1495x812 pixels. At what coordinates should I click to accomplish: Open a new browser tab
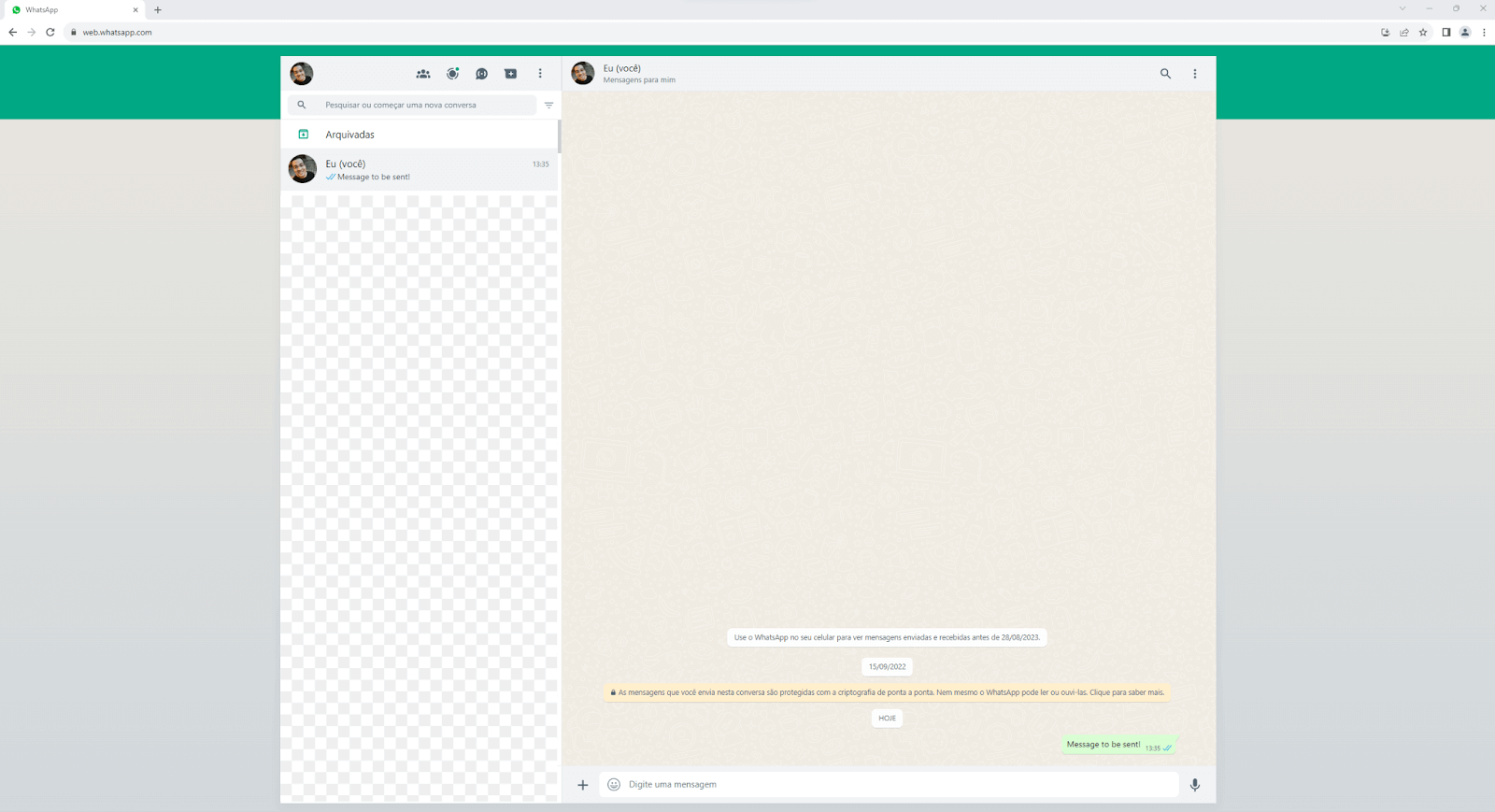coord(158,10)
